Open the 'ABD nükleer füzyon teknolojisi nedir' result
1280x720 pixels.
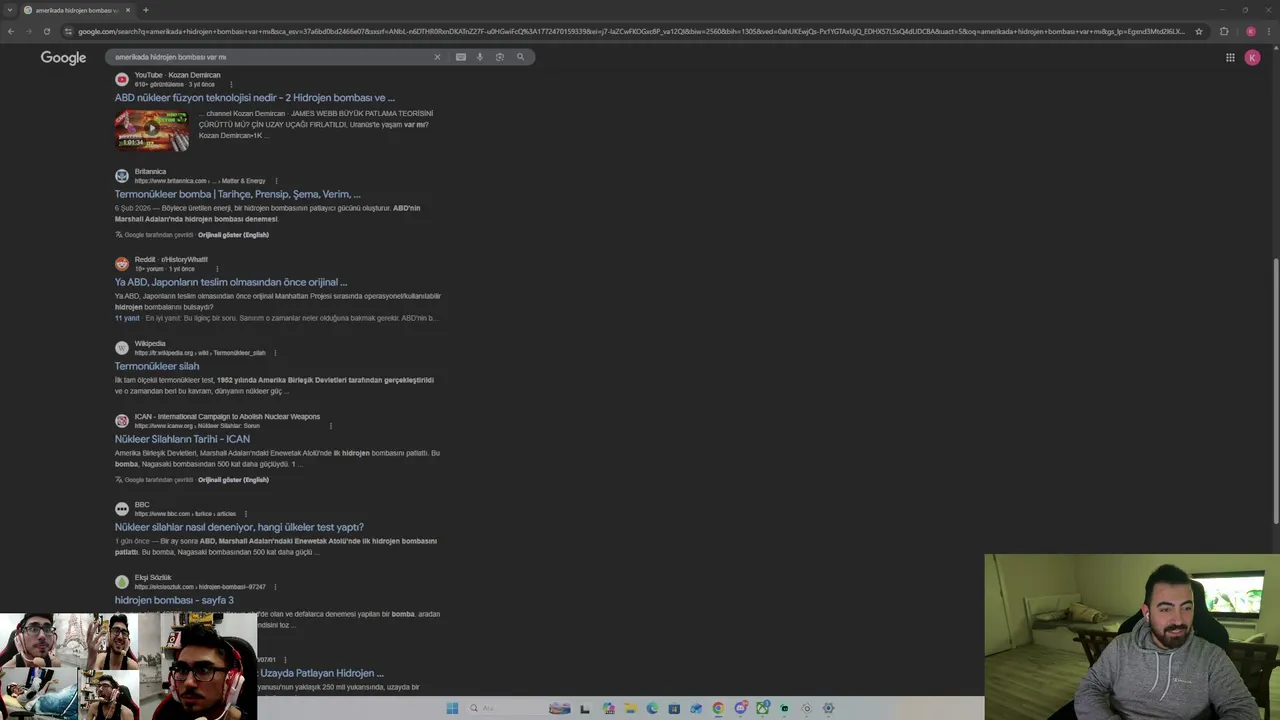coord(254,98)
